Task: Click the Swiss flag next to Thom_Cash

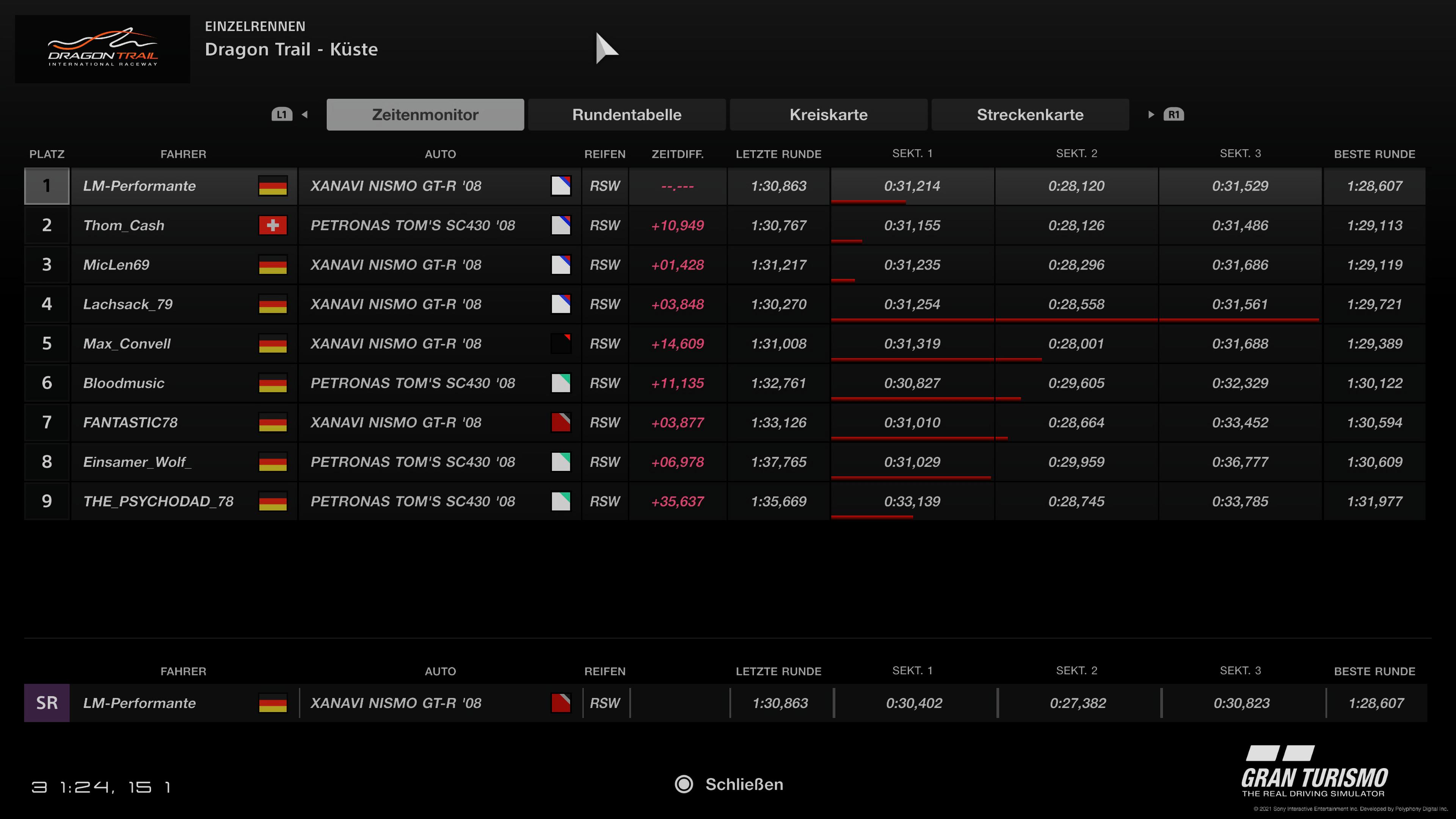Action: tap(273, 226)
